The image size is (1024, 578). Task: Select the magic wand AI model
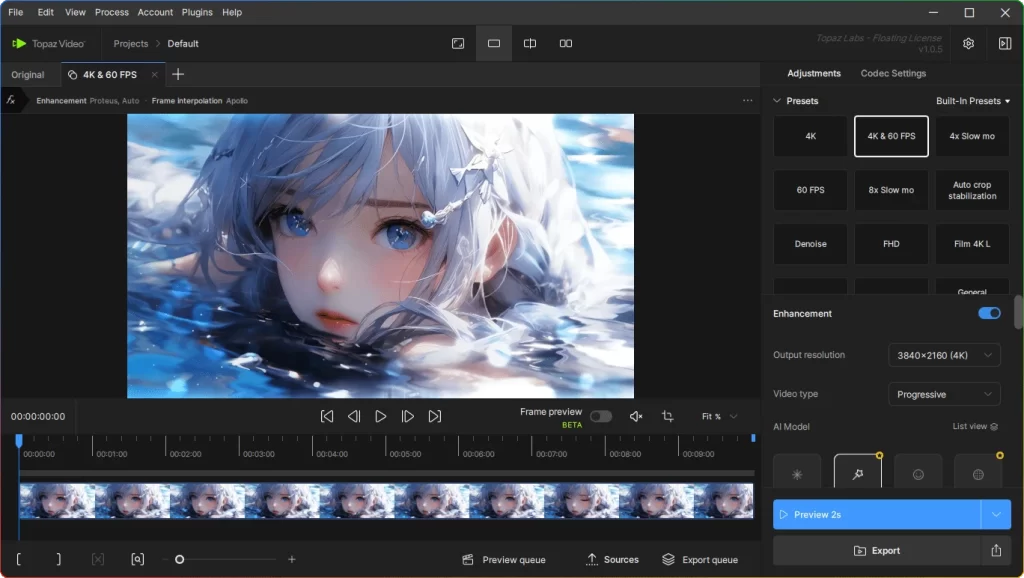click(x=857, y=471)
